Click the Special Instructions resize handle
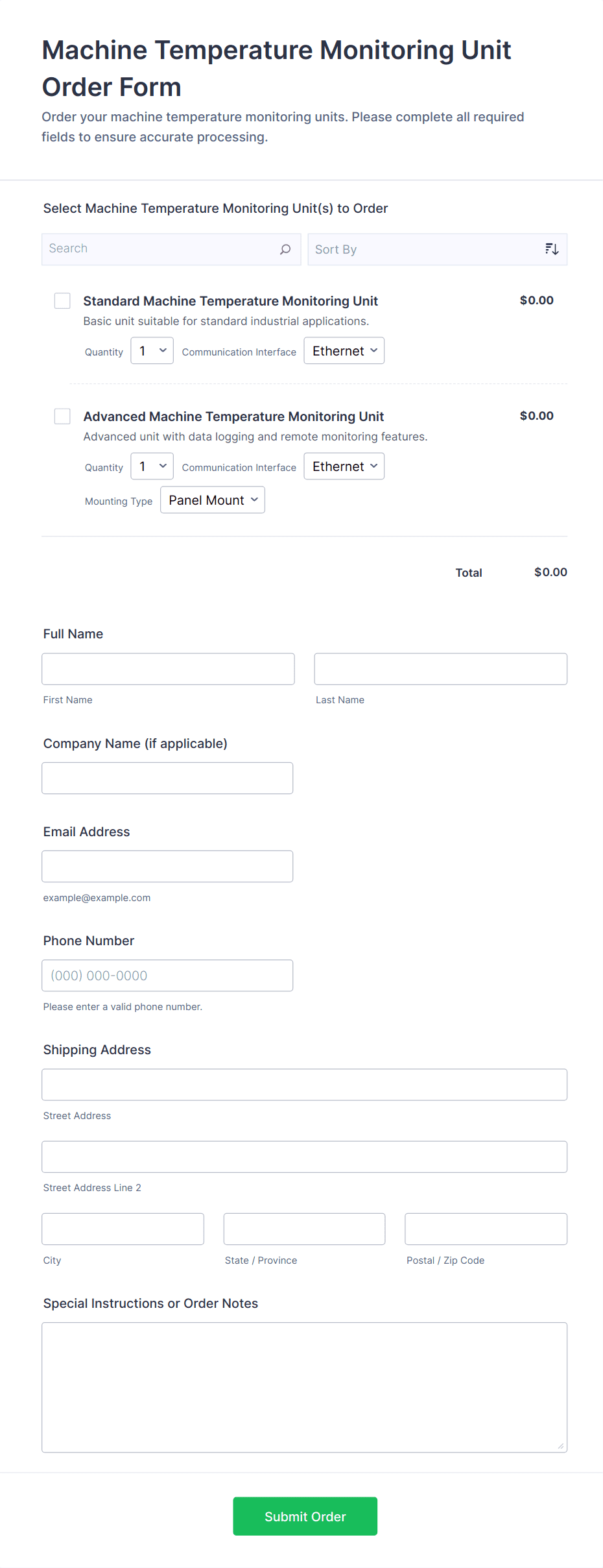 click(x=561, y=1446)
